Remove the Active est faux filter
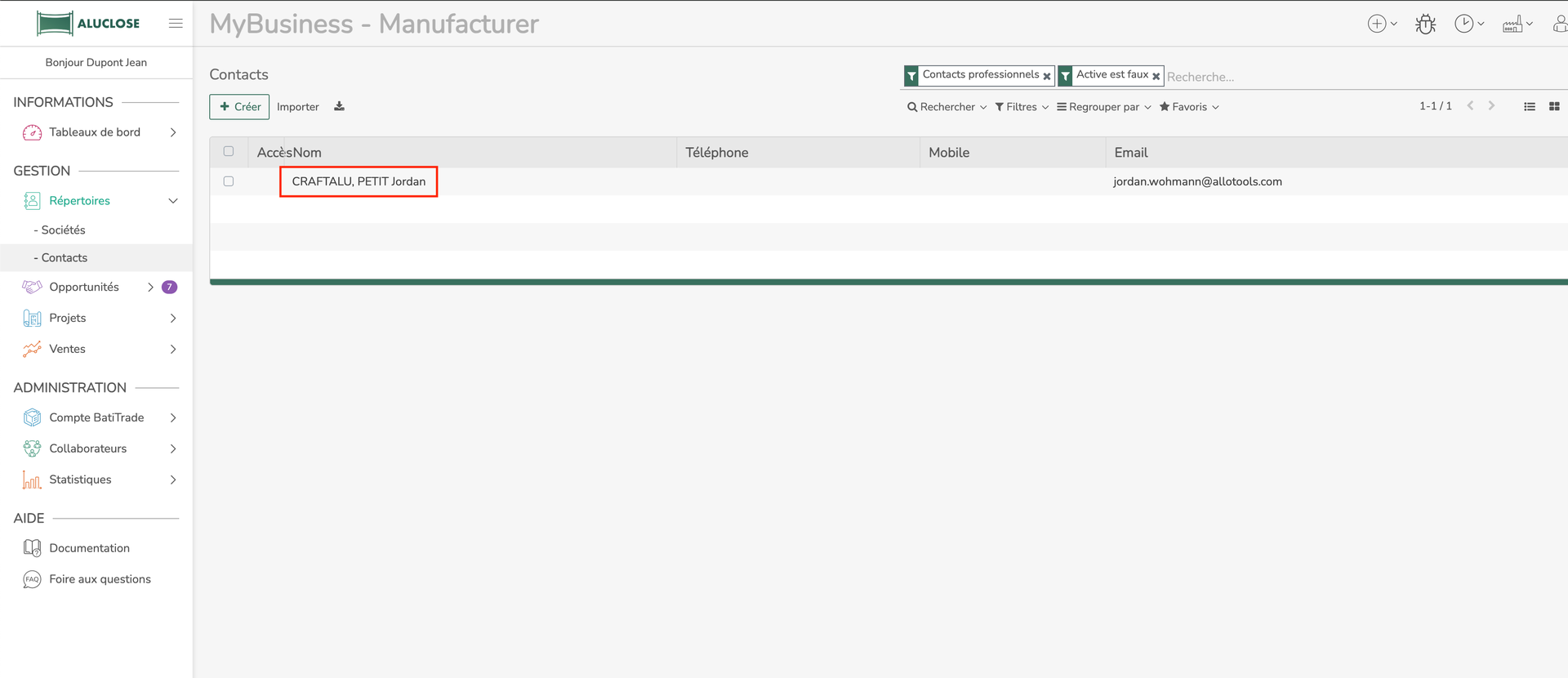 pyautogui.click(x=1156, y=76)
